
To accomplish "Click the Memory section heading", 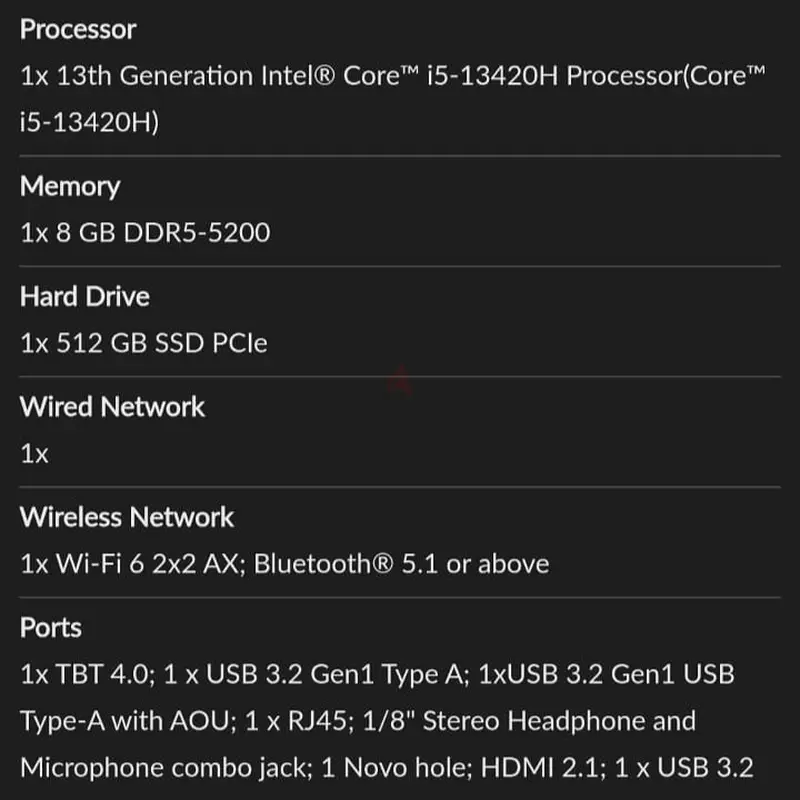I will tap(70, 186).
